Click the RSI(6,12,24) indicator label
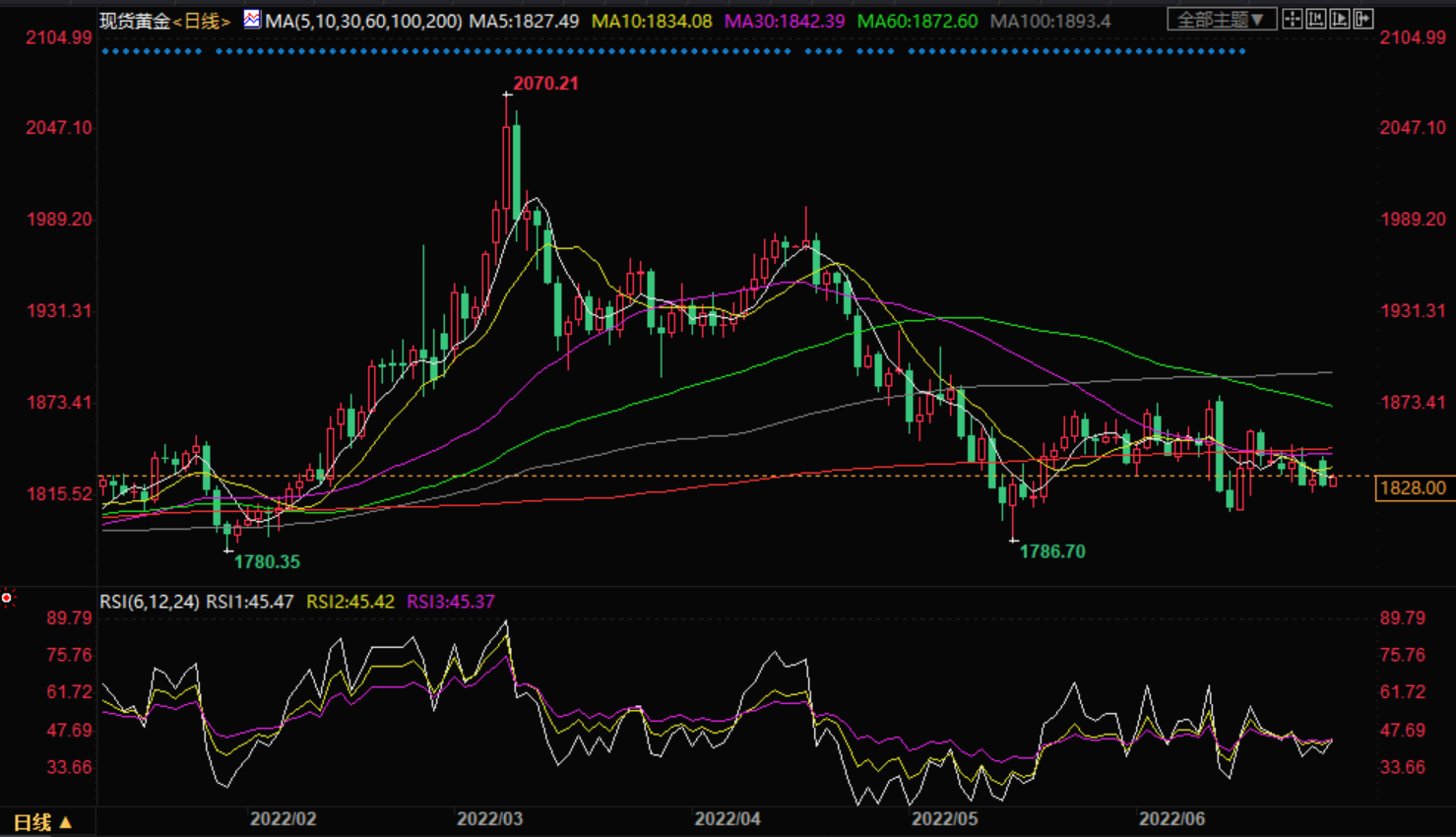Viewport: 1456px width, 837px height. [150, 602]
